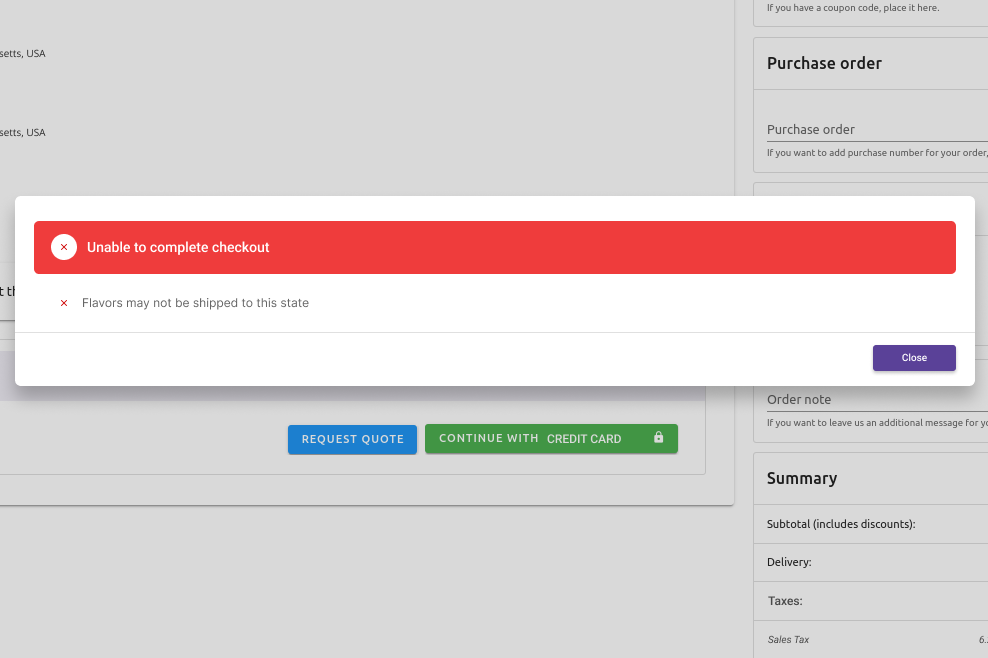
Task: Select the first Massachusetts USA address
Action: coord(22,53)
